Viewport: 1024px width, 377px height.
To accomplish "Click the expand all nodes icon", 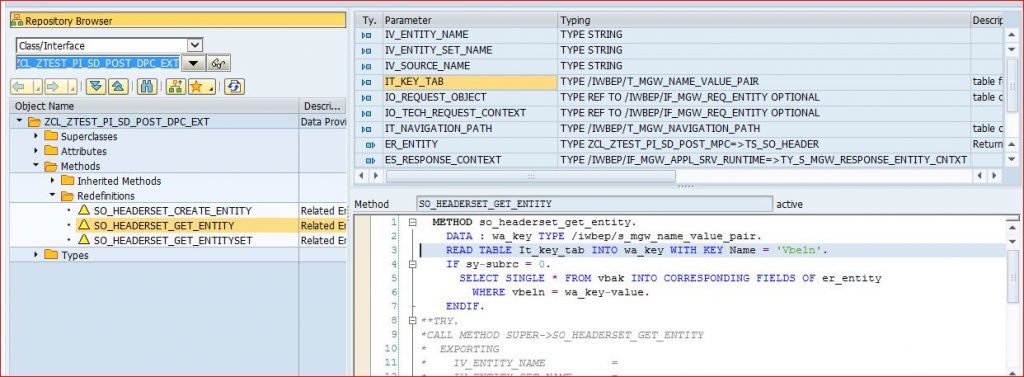I will click(96, 86).
